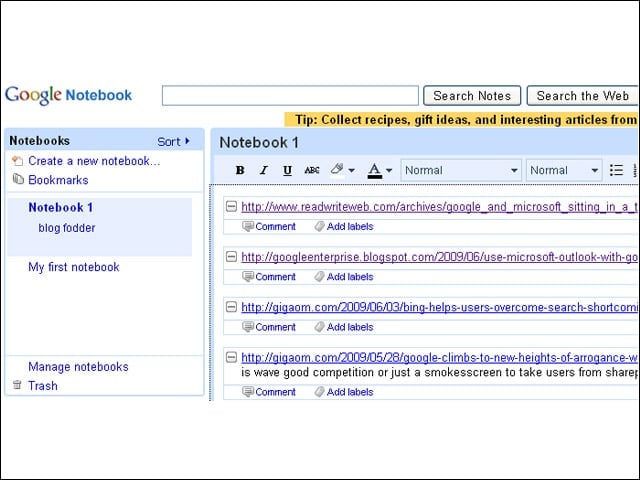Click label tag icon on bing-helps-users note

pyautogui.click(x=320, y=327)
